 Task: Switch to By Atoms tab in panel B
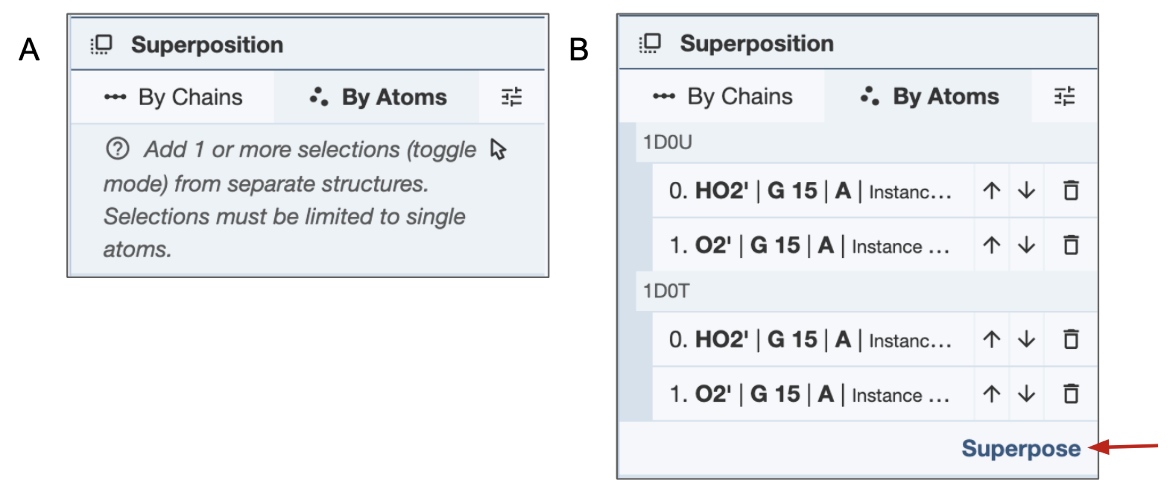coord(930,96)
